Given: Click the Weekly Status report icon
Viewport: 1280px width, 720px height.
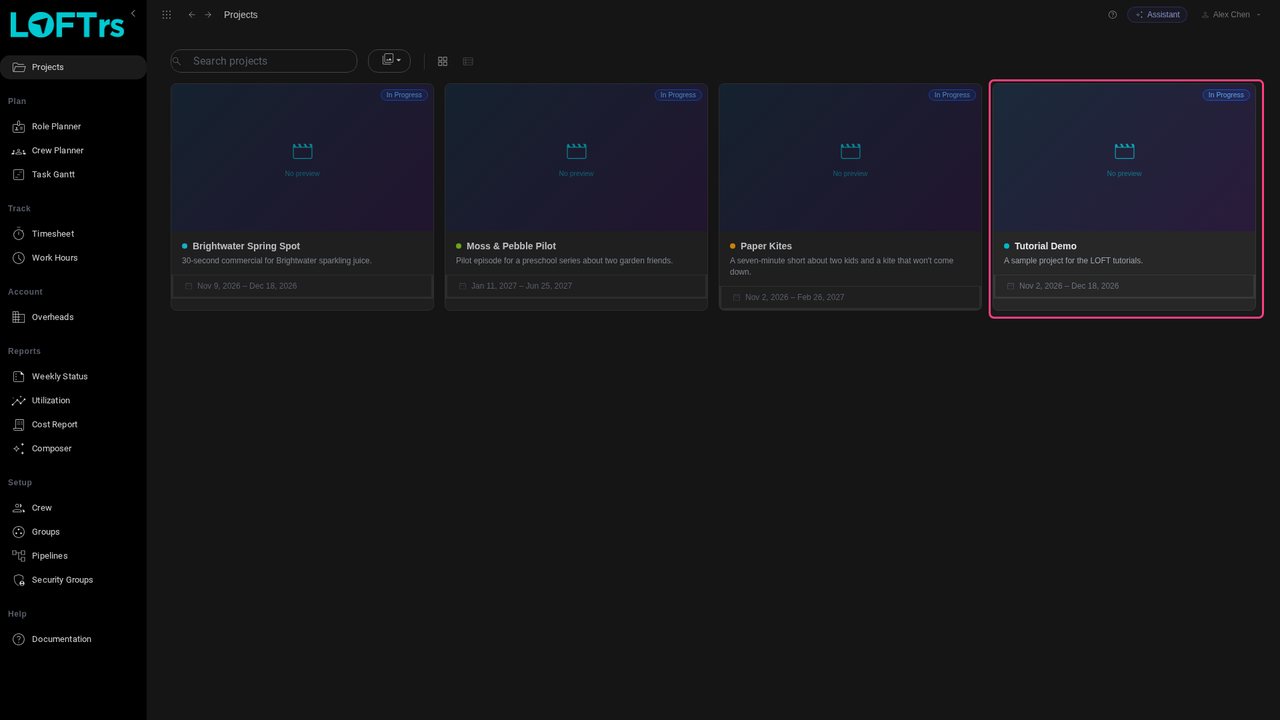Looking at the screenshot, I should (x=18, y=377).
